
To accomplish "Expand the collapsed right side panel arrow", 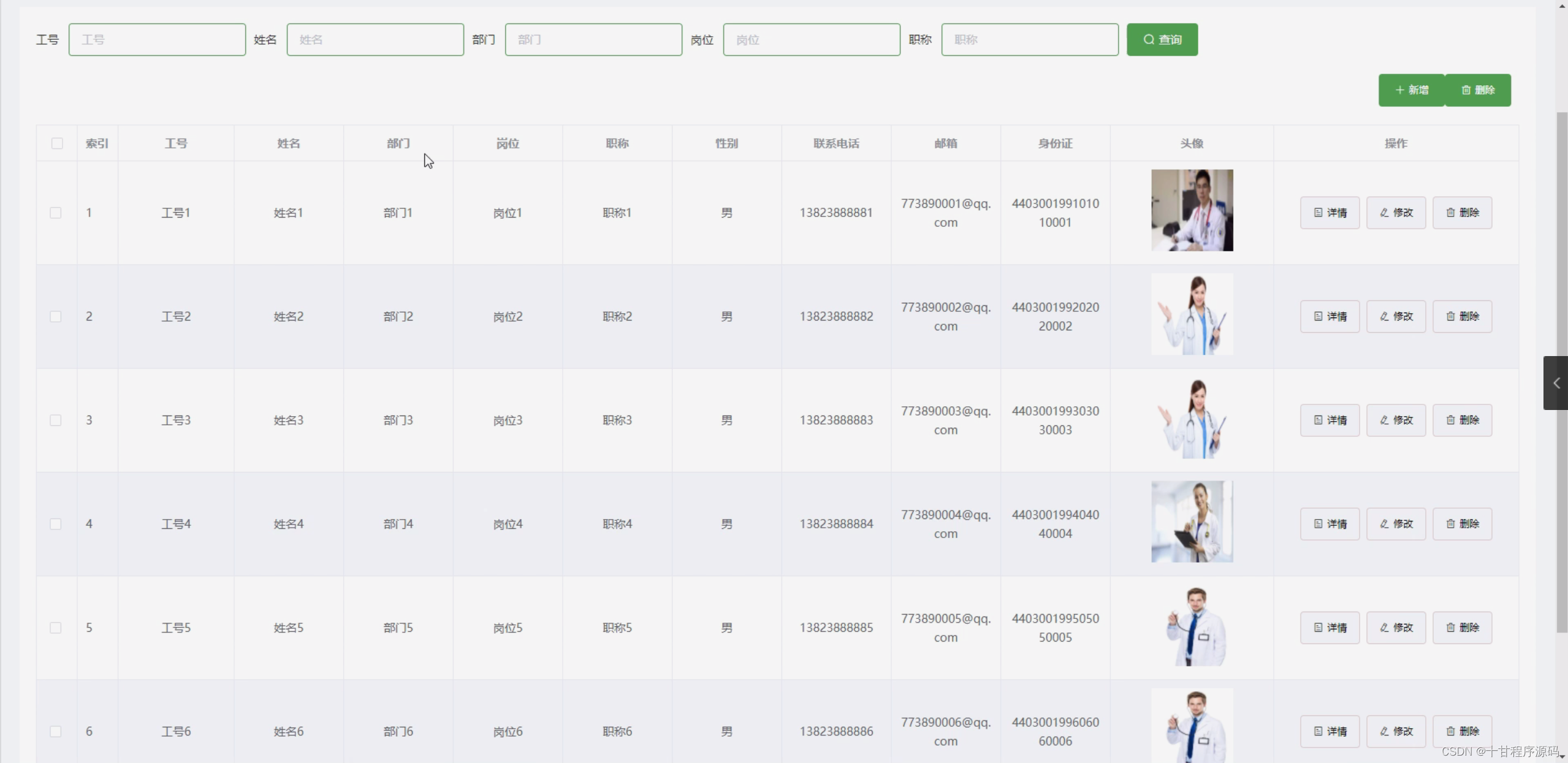I will click(x=1556, y=383).
